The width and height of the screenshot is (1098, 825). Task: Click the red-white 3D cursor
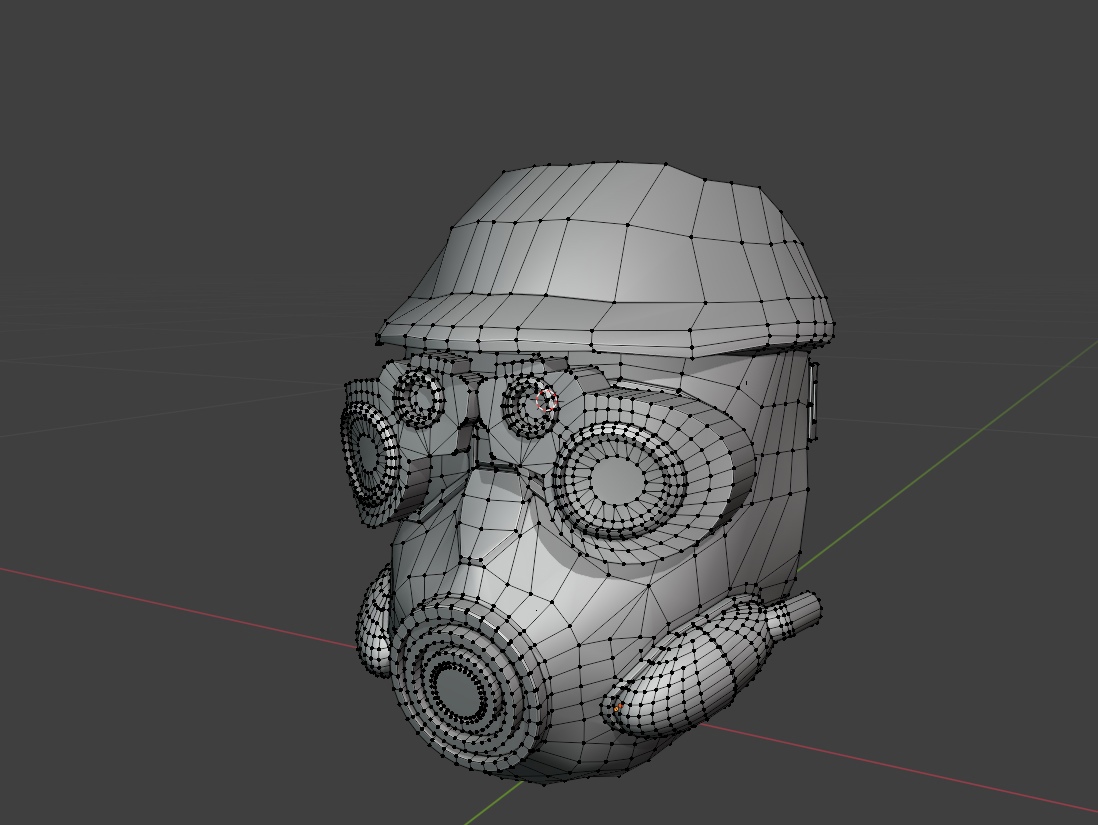[546, 402]
